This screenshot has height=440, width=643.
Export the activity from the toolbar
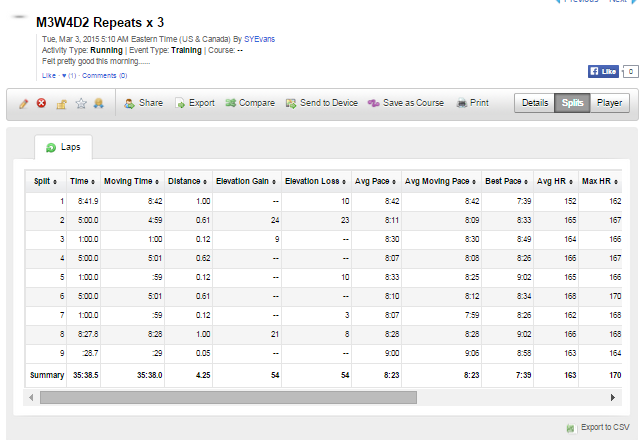click(x=195, y=103)
